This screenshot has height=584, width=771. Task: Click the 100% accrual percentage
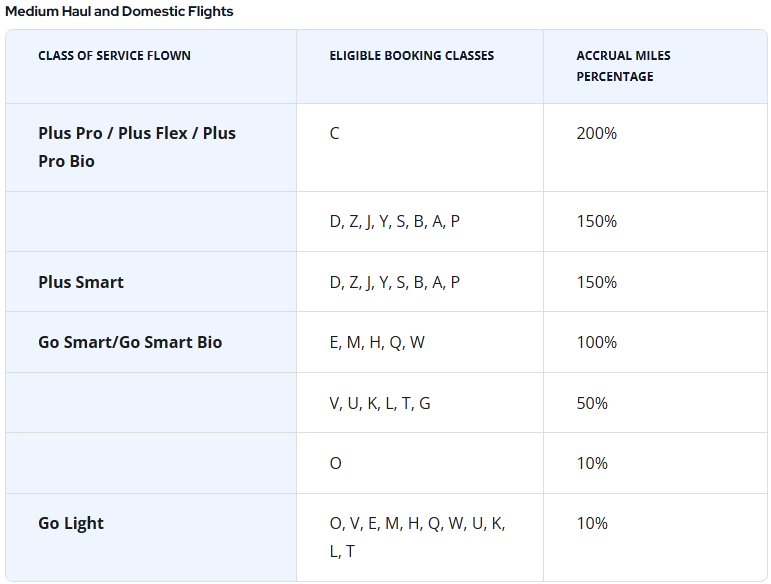click(x=596, y=342)
